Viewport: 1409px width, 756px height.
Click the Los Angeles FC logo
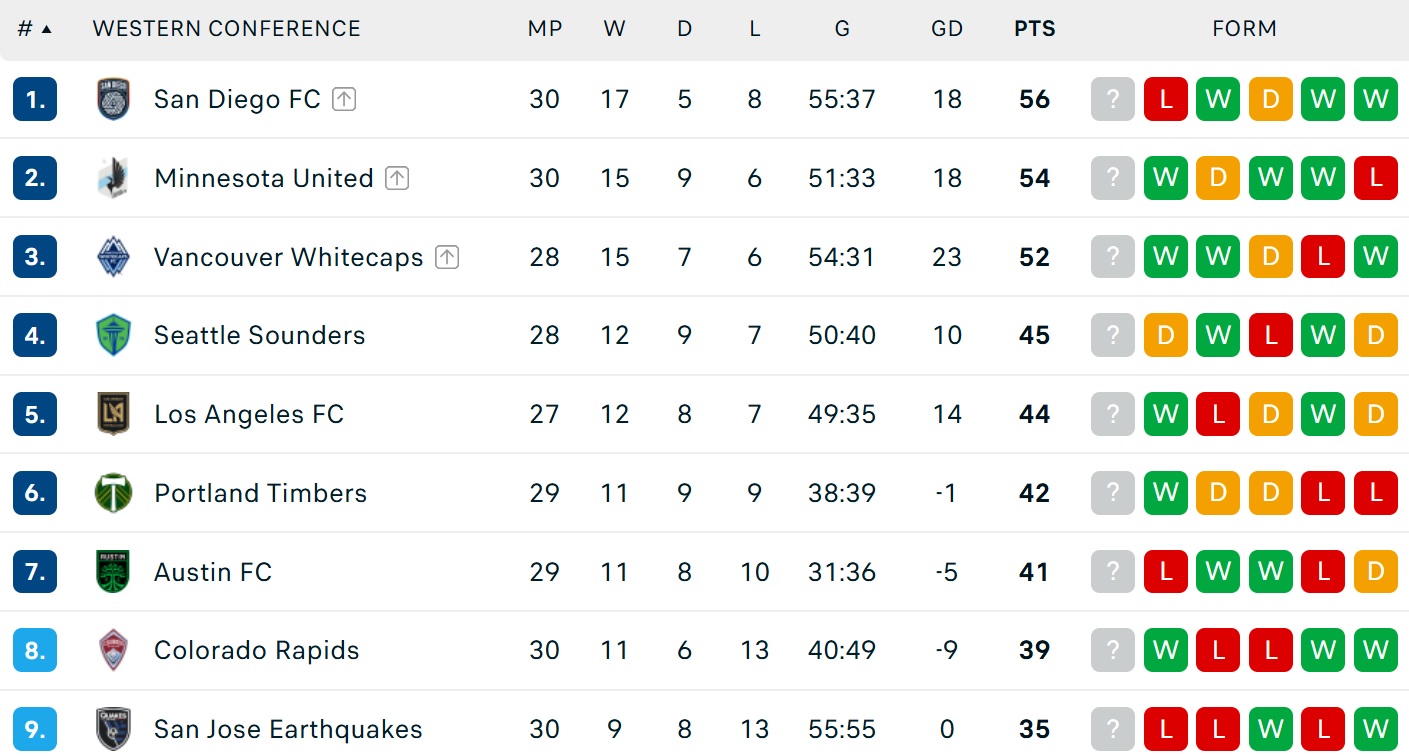(113, 414)
